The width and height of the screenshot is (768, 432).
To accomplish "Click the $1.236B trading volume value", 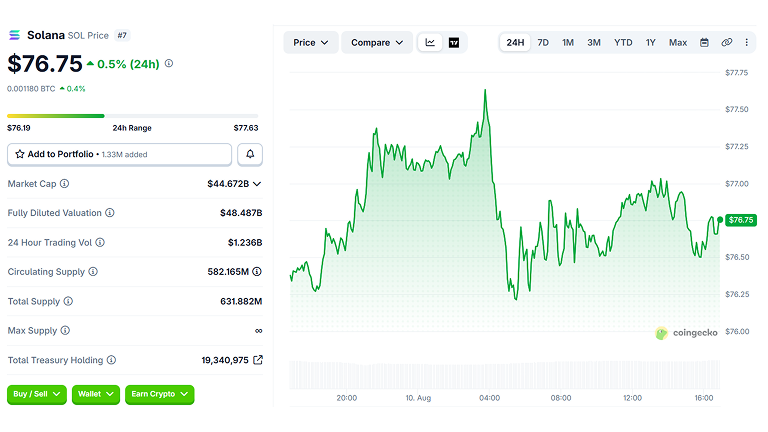I will (245, 242).
